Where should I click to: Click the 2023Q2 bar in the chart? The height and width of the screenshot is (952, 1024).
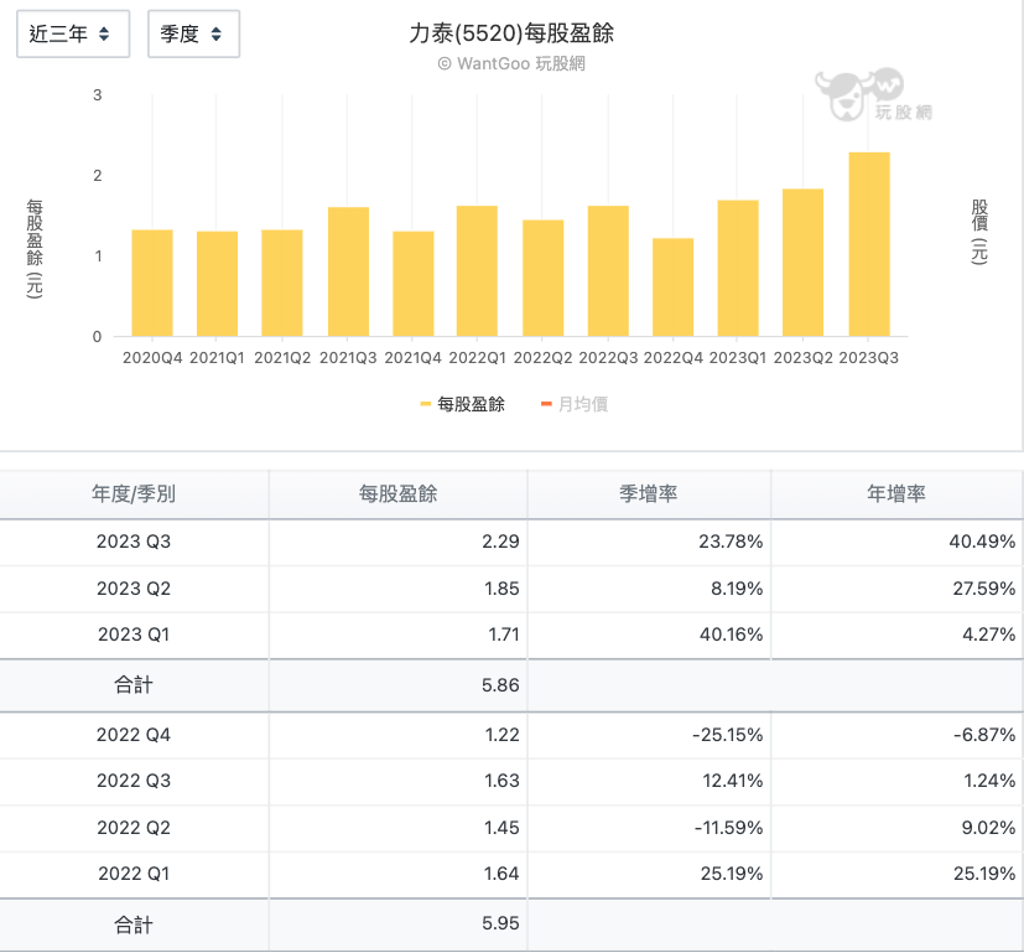803,262
